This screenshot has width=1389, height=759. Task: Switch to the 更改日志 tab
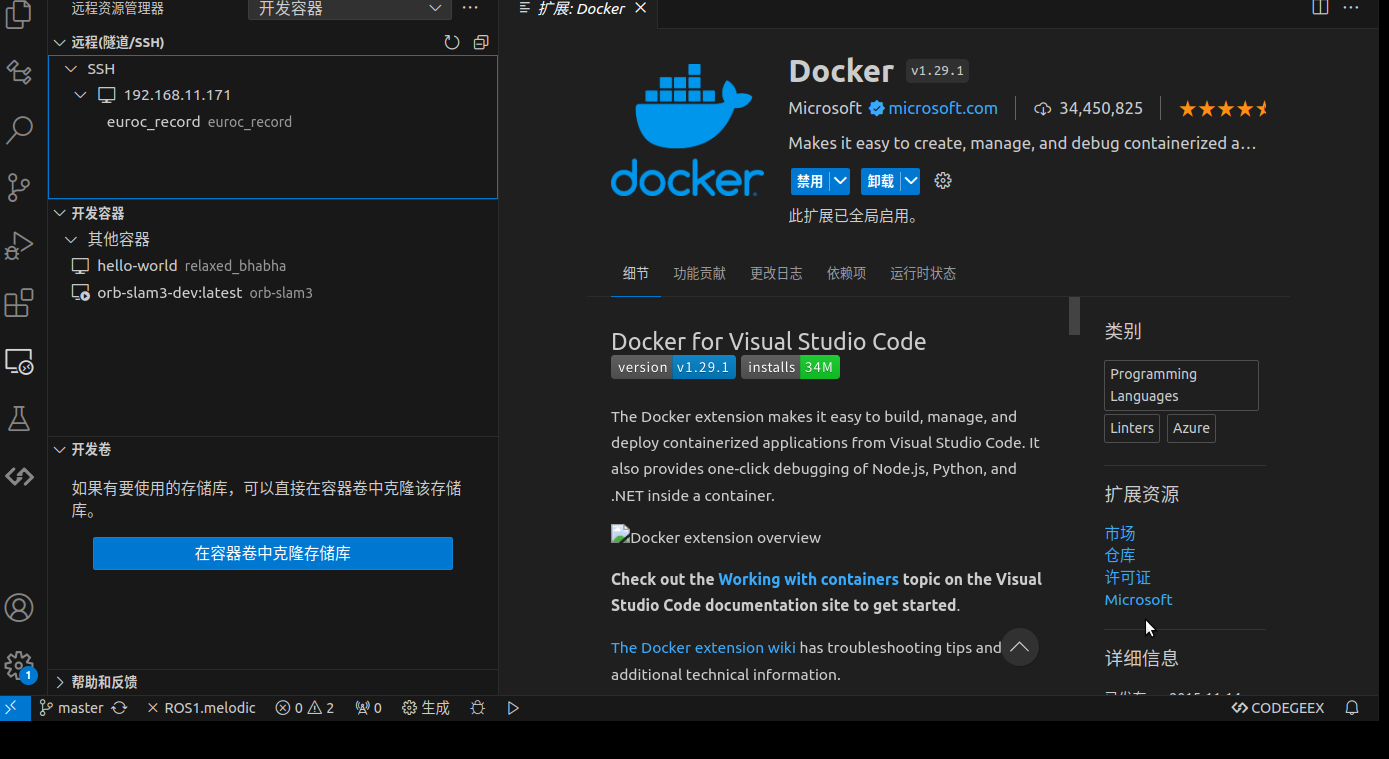click(x=776, y=273)
